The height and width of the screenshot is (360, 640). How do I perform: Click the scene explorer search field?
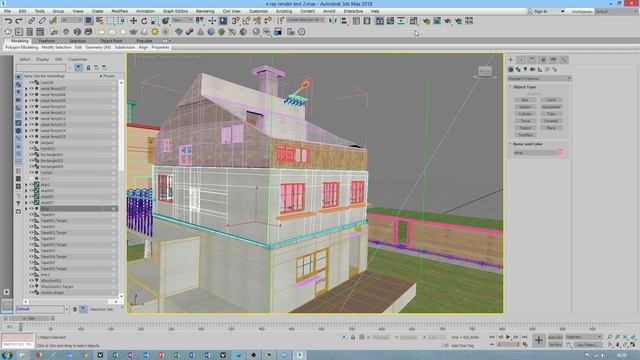click(x=41, y=68)
